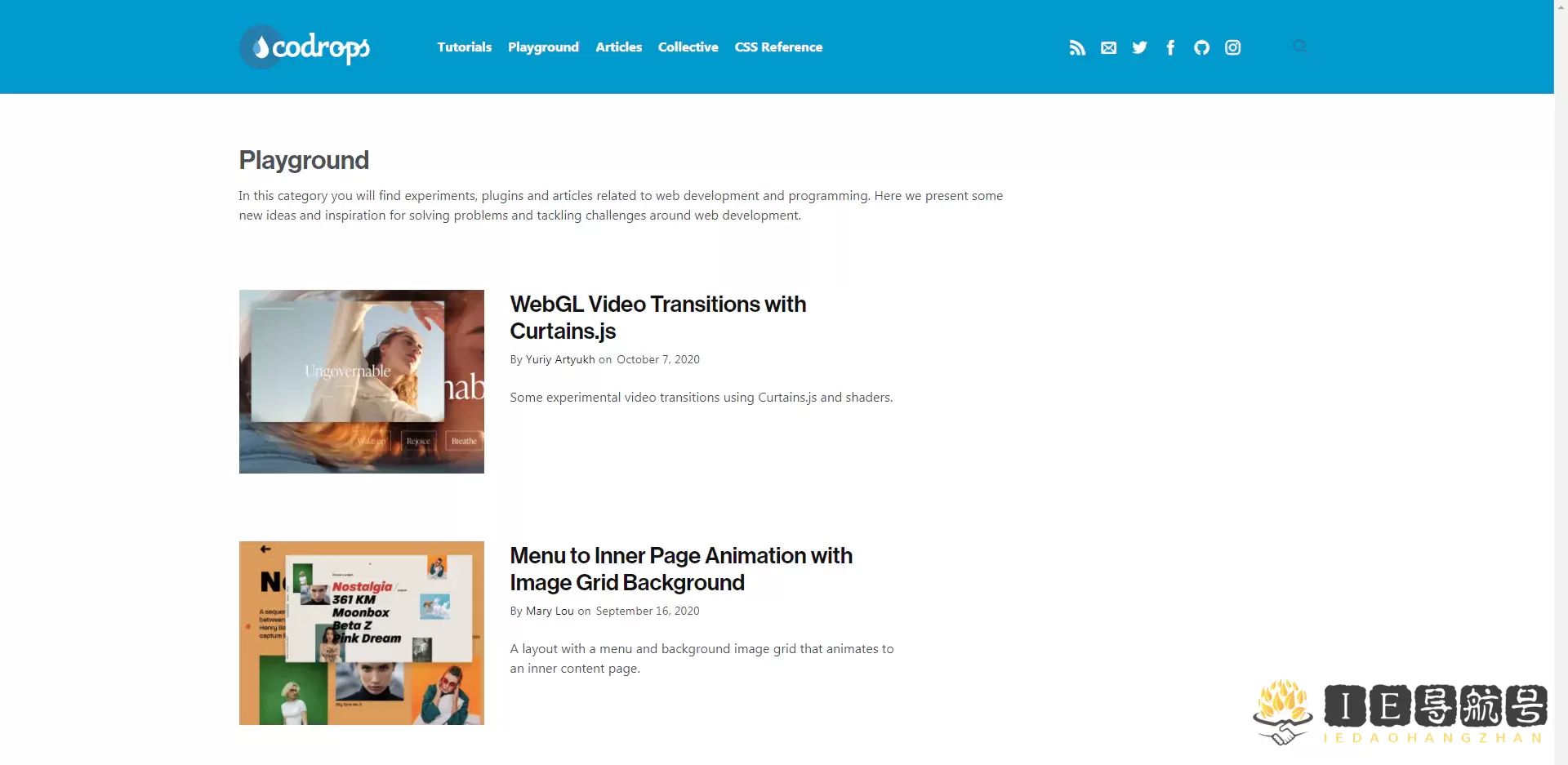Click author Yuriy Artyukh link
Screen dimensions: 1568x765
[560, 359]
